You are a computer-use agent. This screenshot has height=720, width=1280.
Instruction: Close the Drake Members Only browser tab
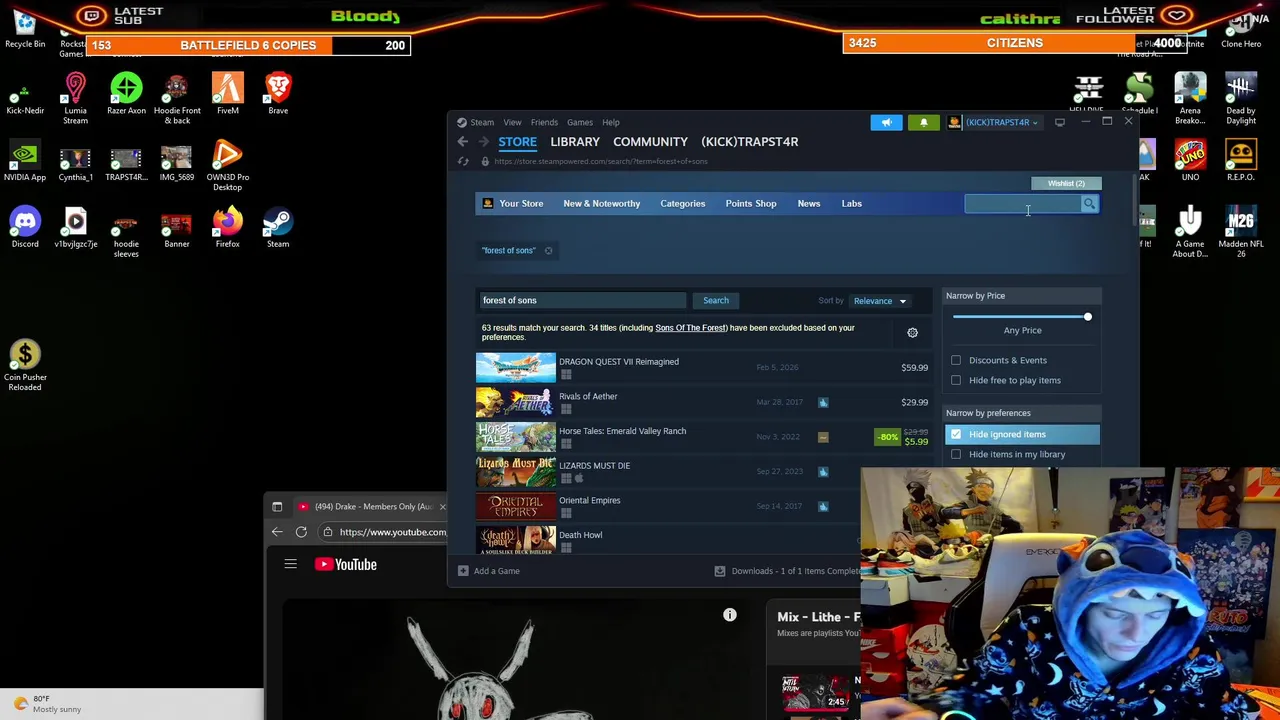click(x=442, y=507)
